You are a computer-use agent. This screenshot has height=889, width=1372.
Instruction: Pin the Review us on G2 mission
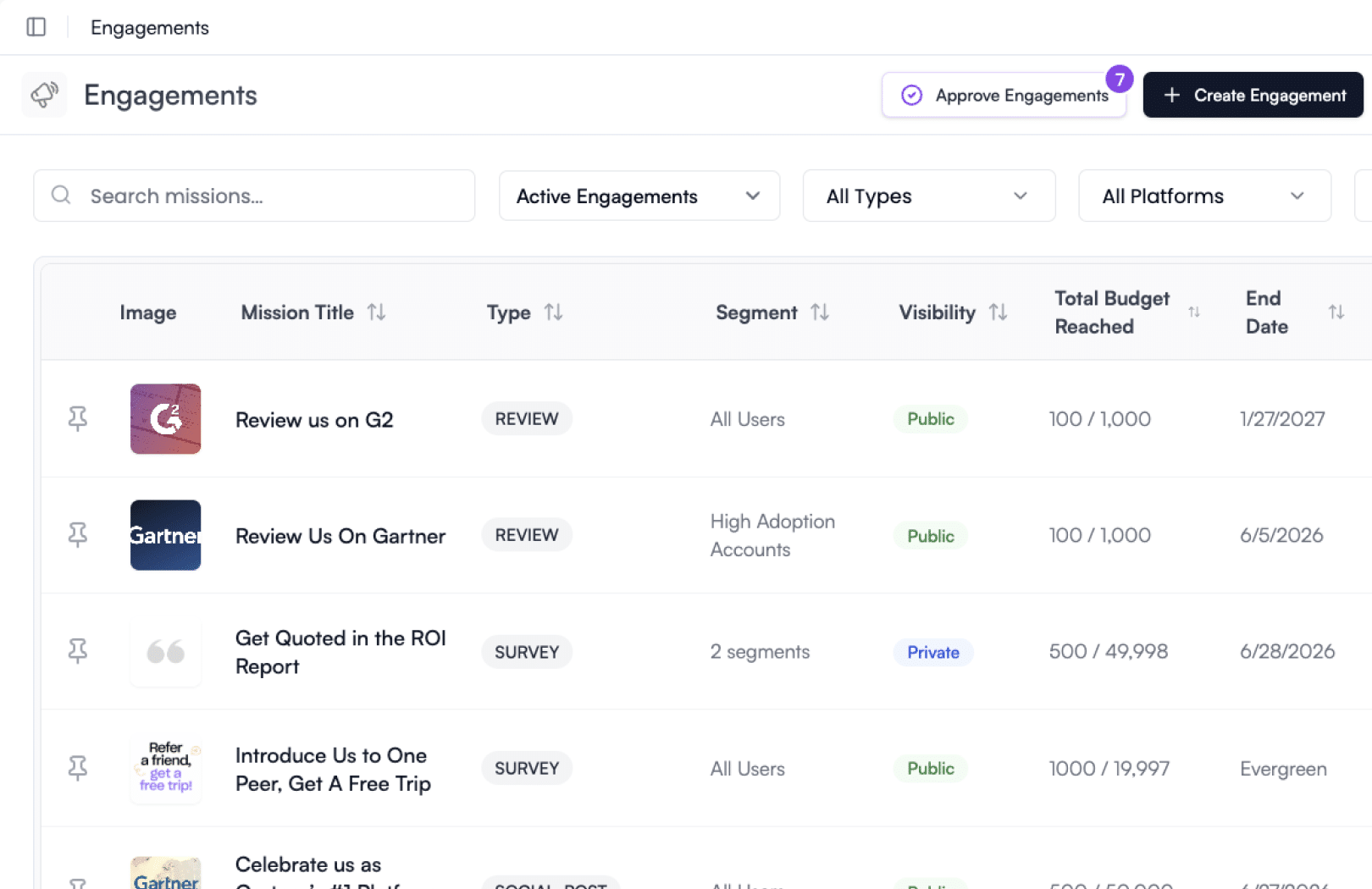point(78,418)
